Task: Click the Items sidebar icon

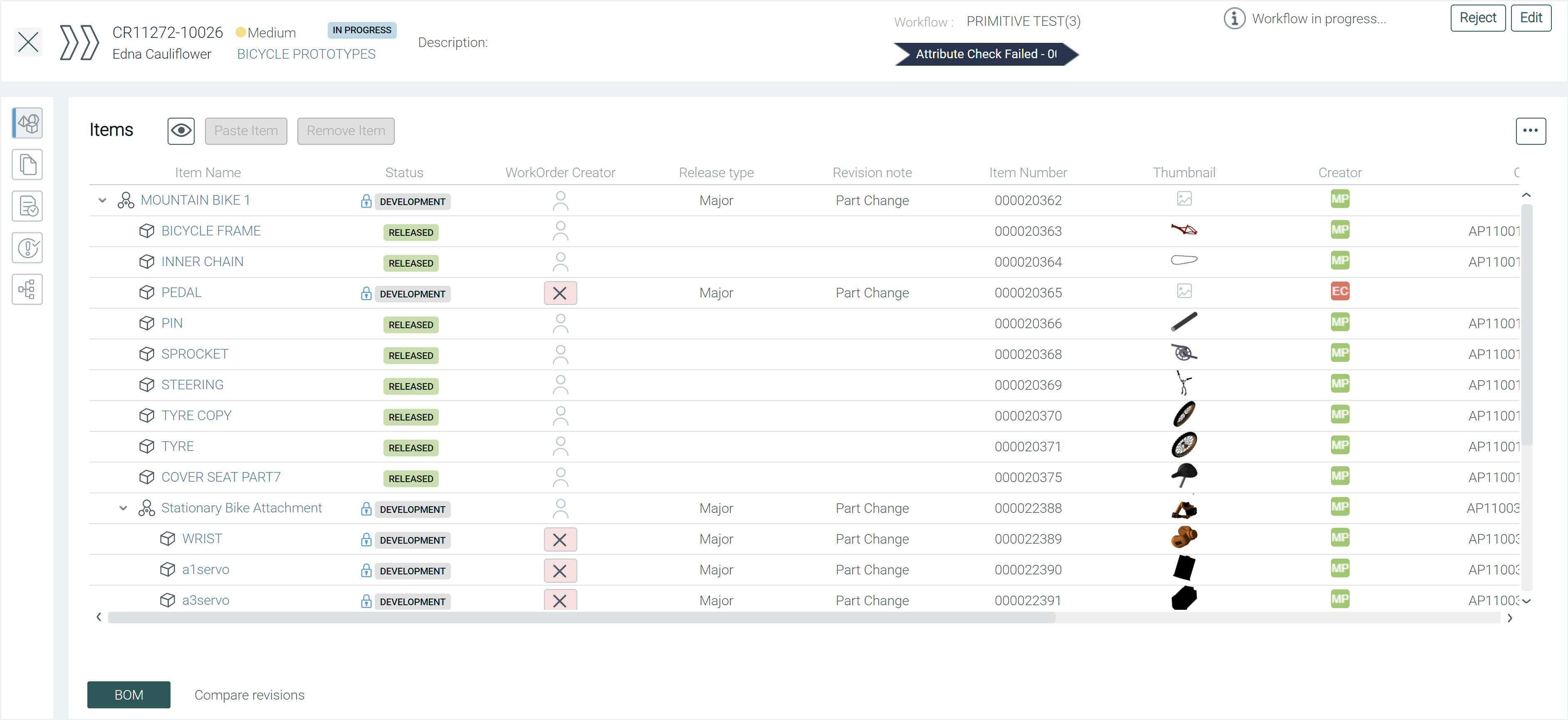Action: coord(27,124)
